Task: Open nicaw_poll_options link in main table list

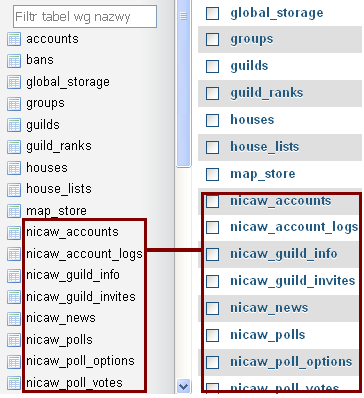Action: click(291, 362)
